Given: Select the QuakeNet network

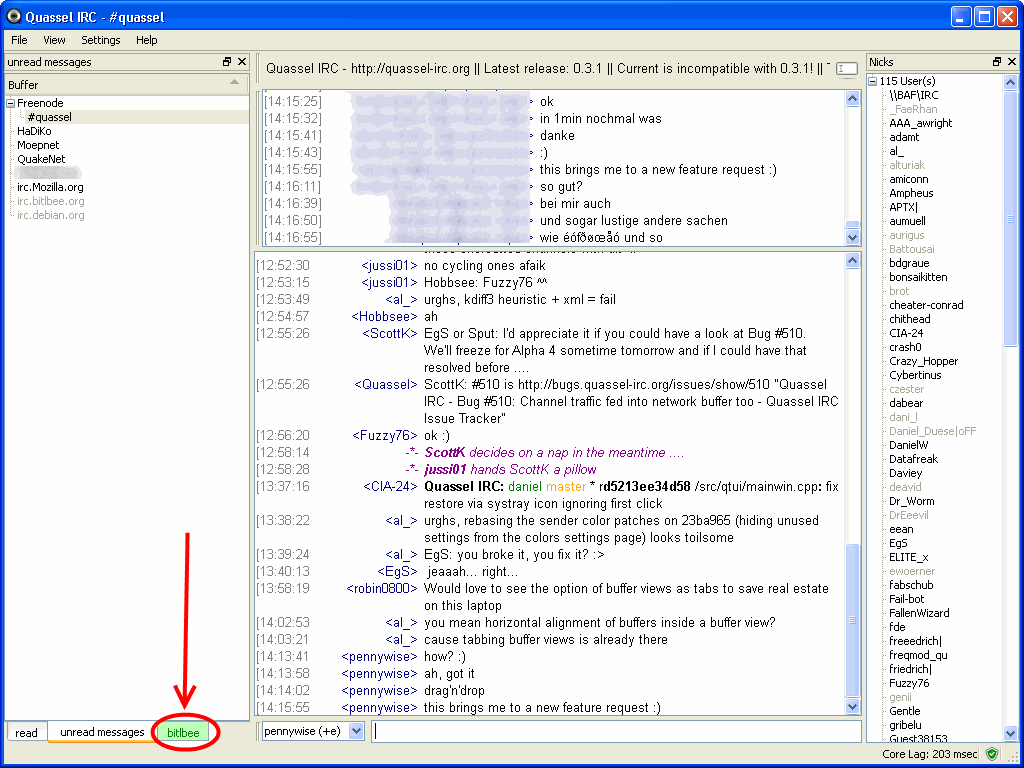Looking at the screenshot, I should point(41,159).
